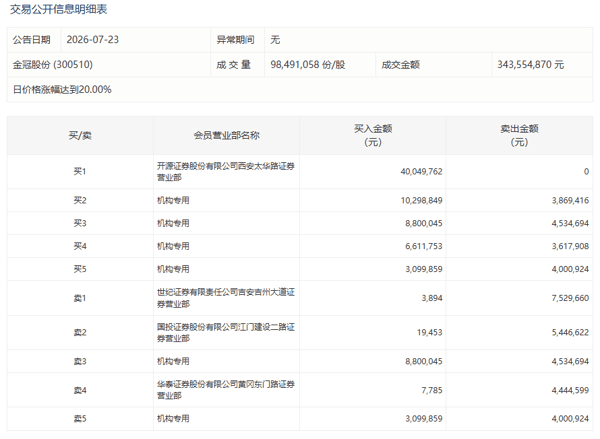Select the 买2 row label
Viewport: 600px width, 439px height.
point(80,200)
